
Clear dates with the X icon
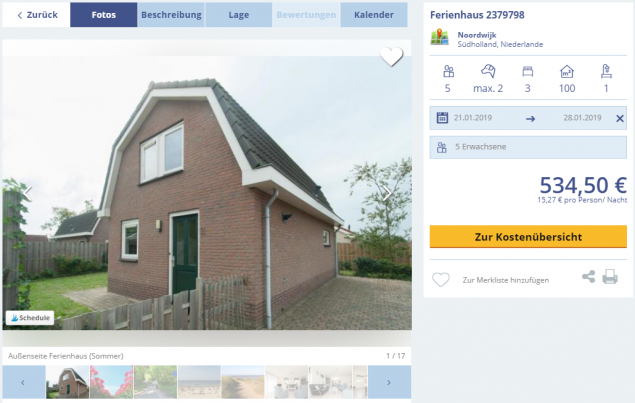coord(620,118)
